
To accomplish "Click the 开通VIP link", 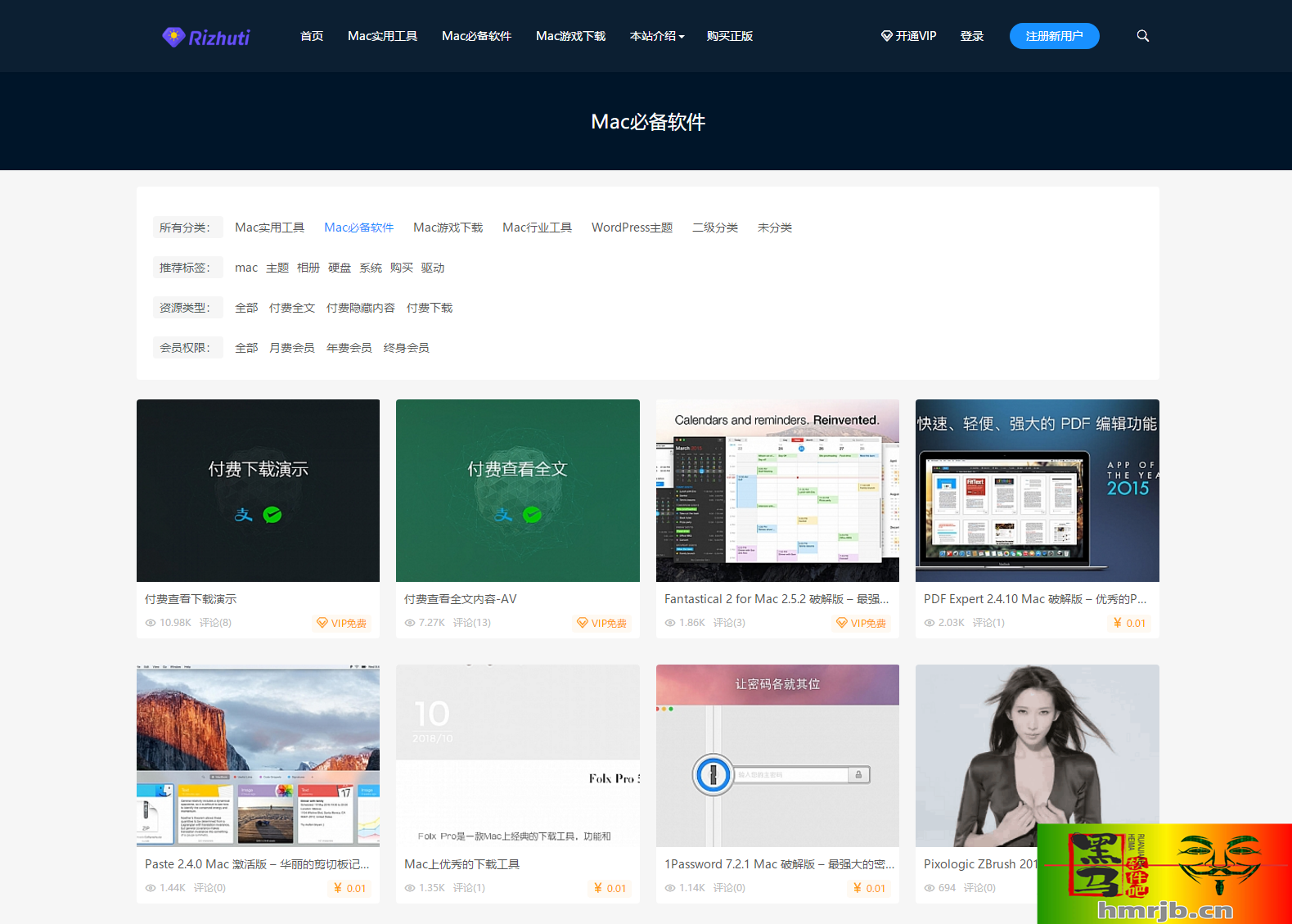I will (x=908, y=36).
